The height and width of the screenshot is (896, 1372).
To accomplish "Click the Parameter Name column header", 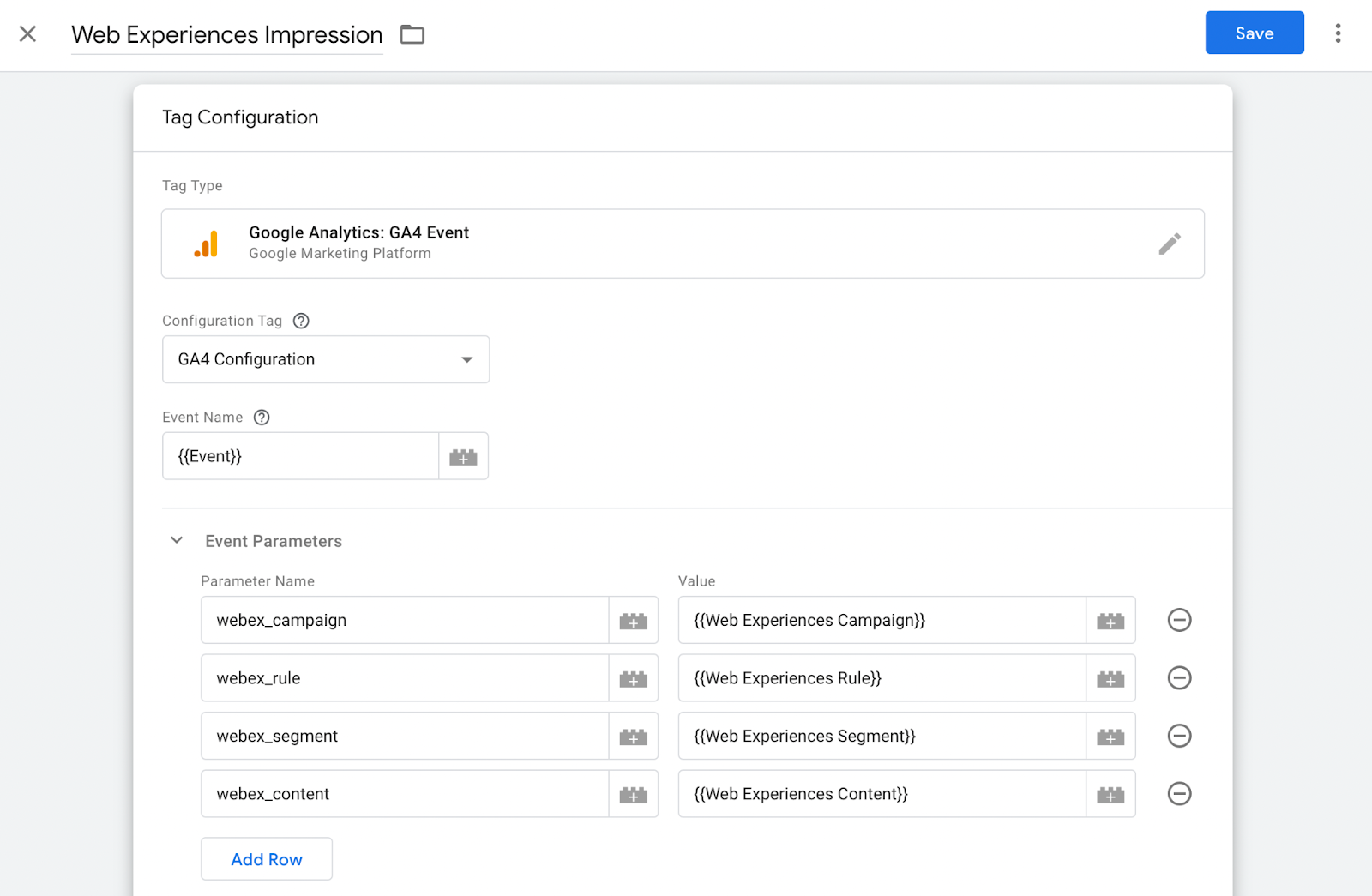I will click(x=257, y=581).
